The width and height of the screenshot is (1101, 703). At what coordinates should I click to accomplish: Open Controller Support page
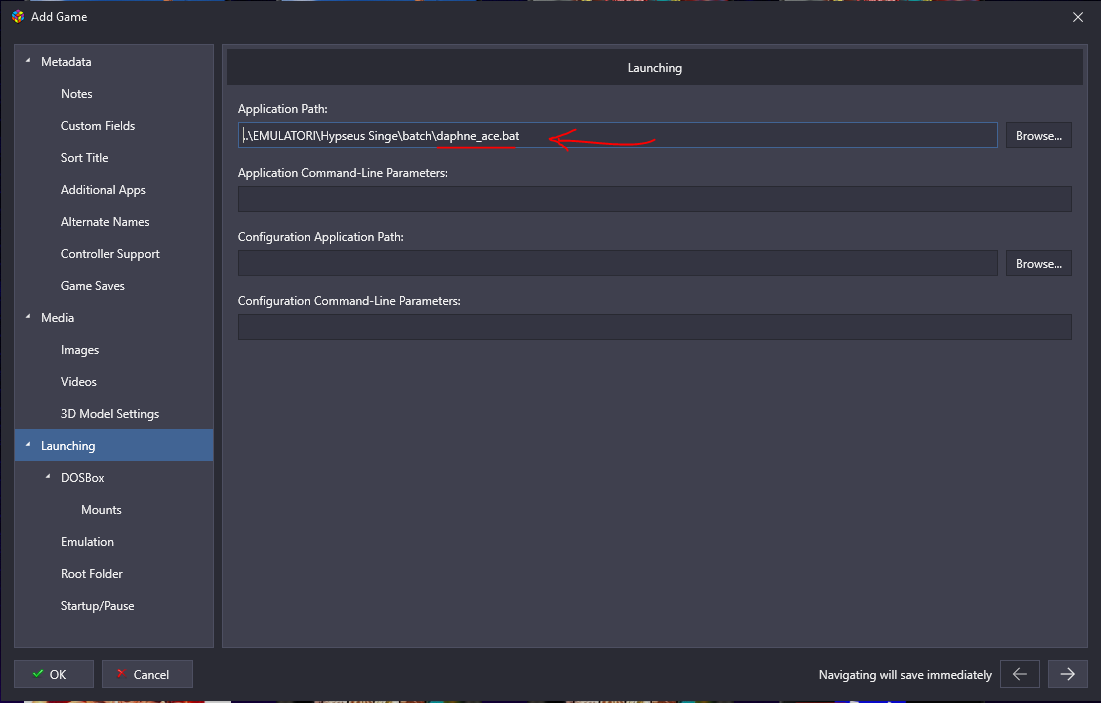[110, 254]
